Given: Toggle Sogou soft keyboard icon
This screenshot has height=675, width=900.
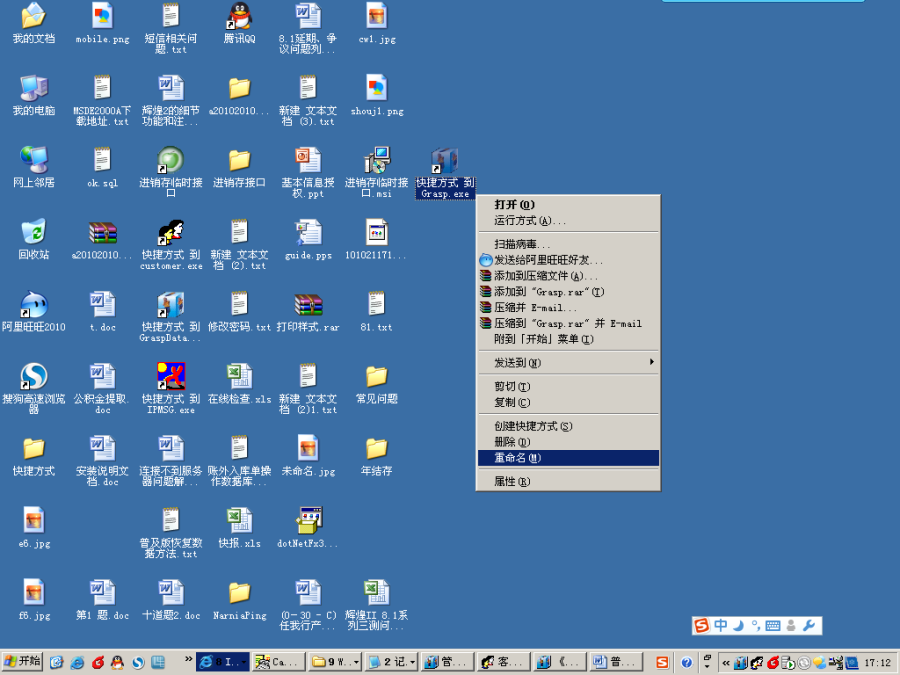Looking at the screenshot, I should [772, 626].
